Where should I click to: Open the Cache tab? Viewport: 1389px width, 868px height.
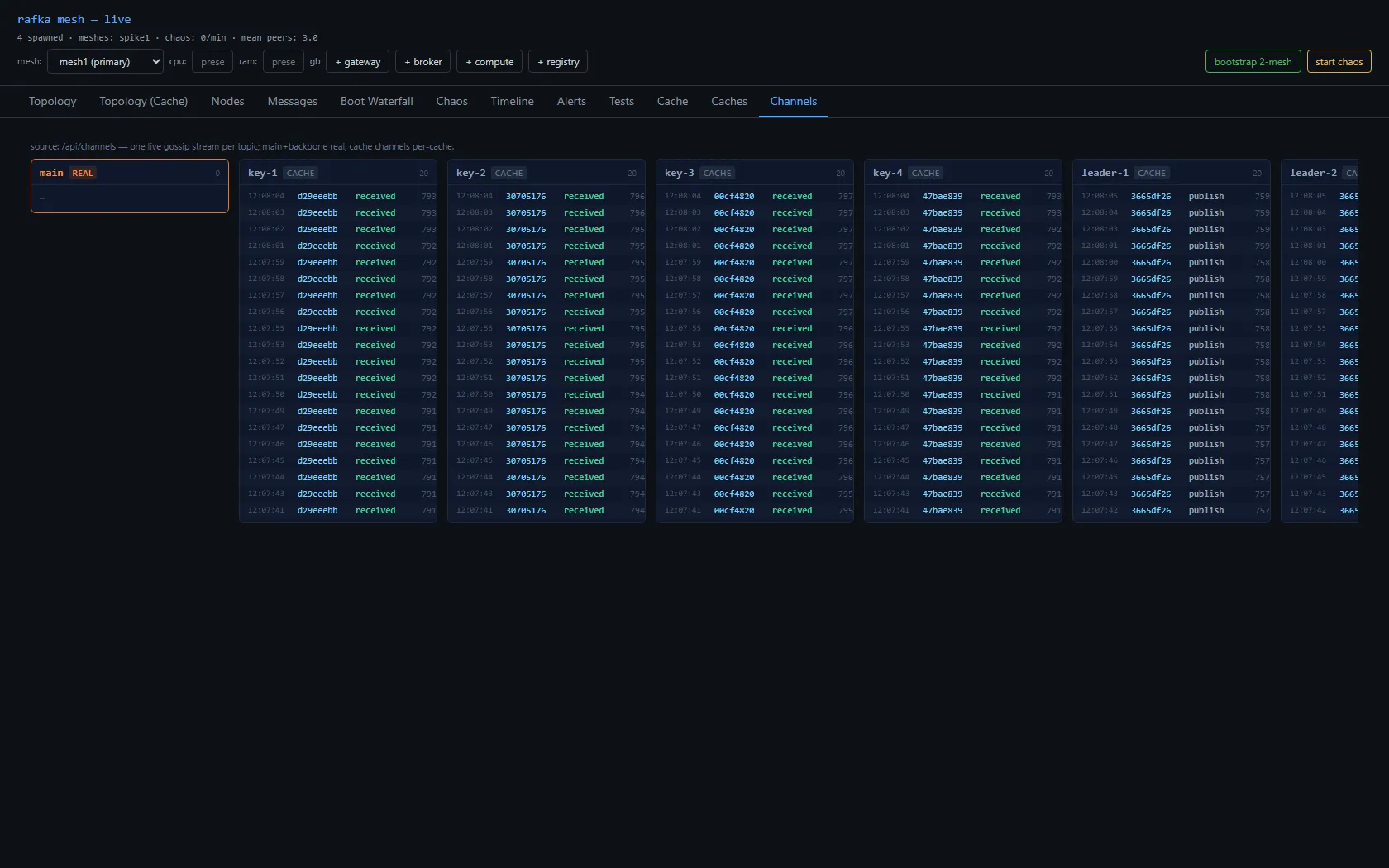point(672,101)
